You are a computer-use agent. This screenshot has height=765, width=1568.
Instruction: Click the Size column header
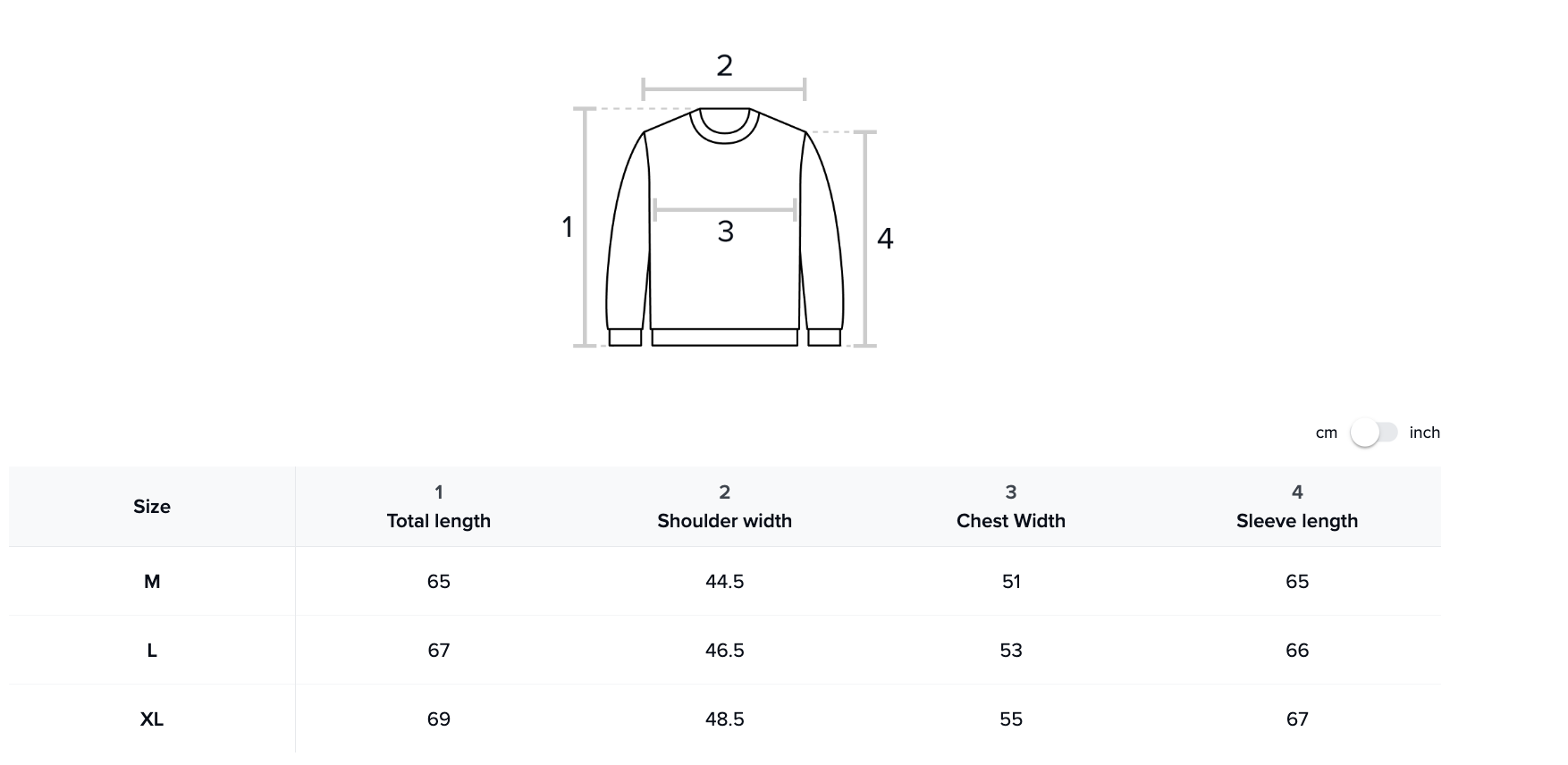152,507
